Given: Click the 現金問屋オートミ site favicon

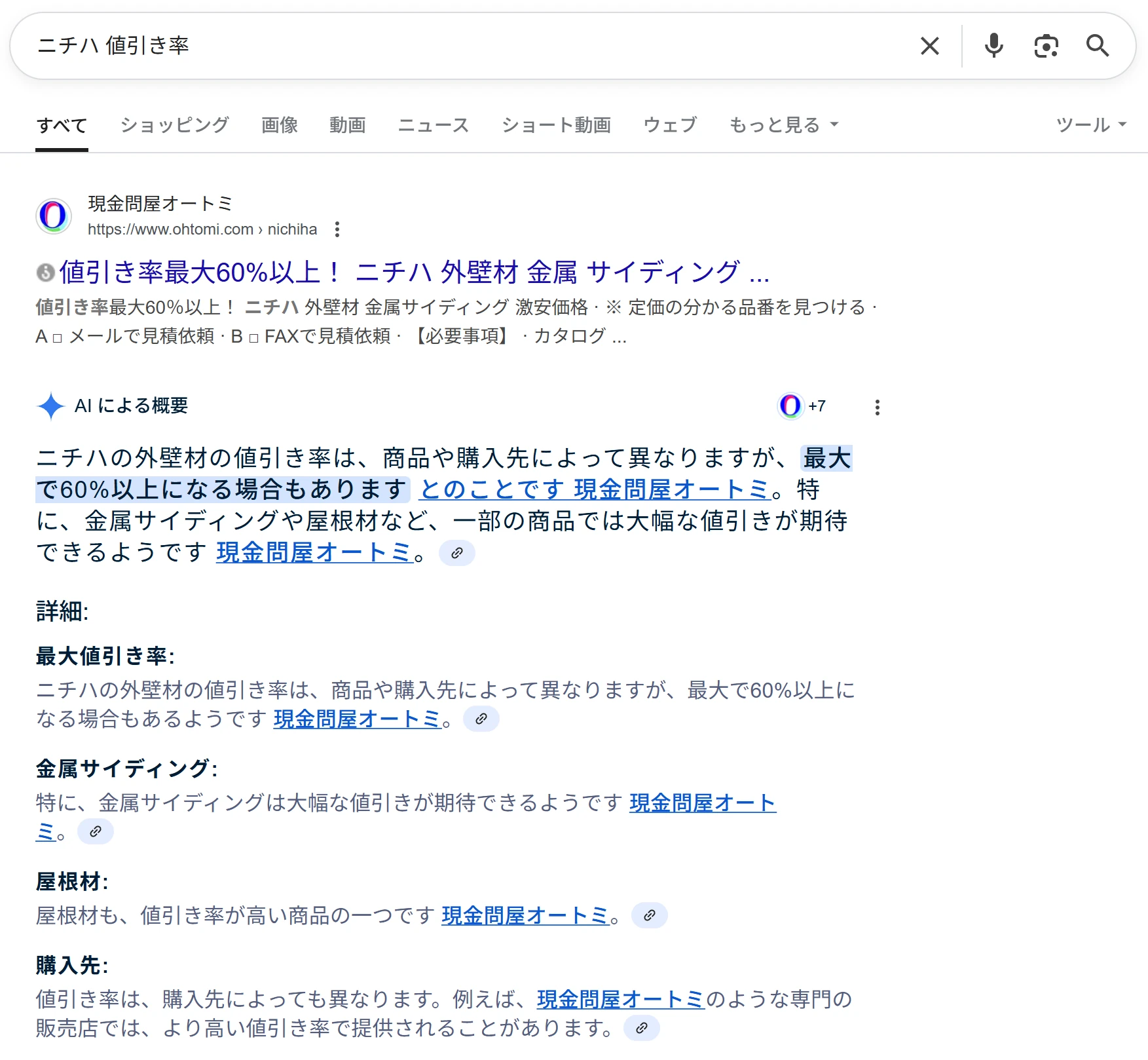Looking at the screenshot, I should [x=54, y=216].
